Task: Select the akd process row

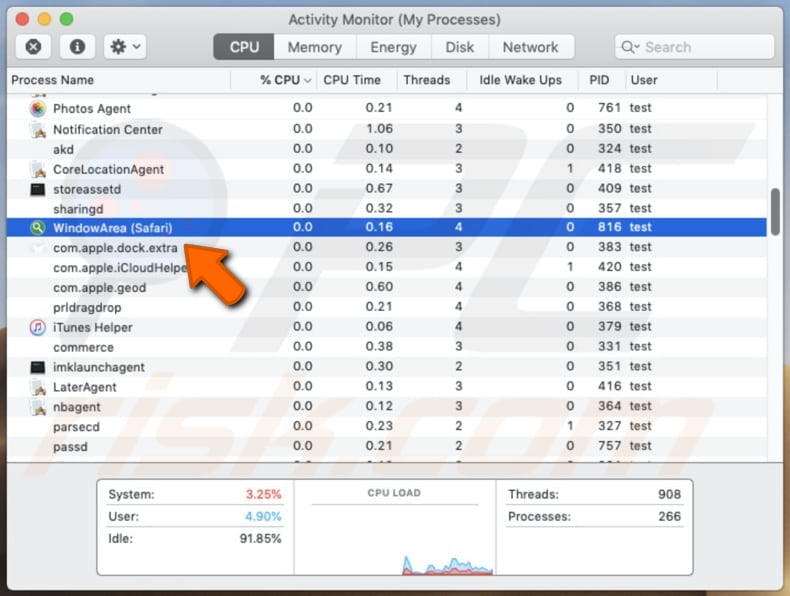Action: point(386,149)
